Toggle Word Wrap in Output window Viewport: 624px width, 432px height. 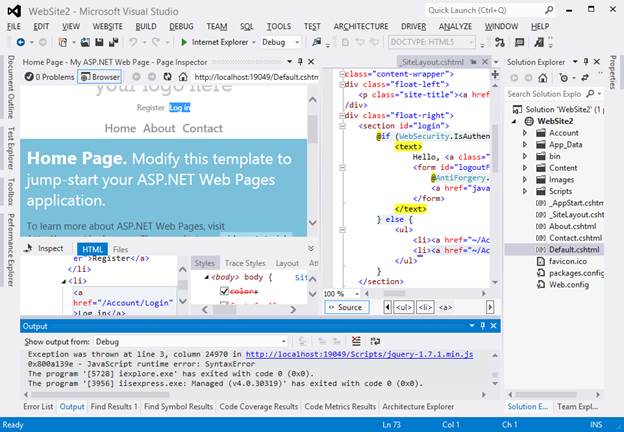(x=375, y=341)
